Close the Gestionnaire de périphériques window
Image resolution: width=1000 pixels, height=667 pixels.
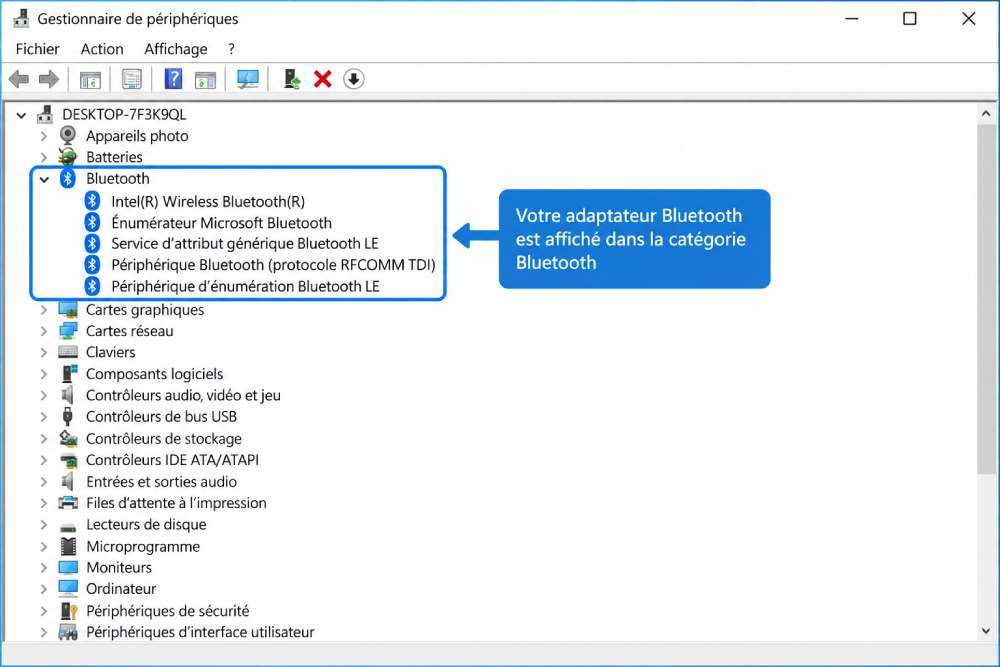[969, 18]
